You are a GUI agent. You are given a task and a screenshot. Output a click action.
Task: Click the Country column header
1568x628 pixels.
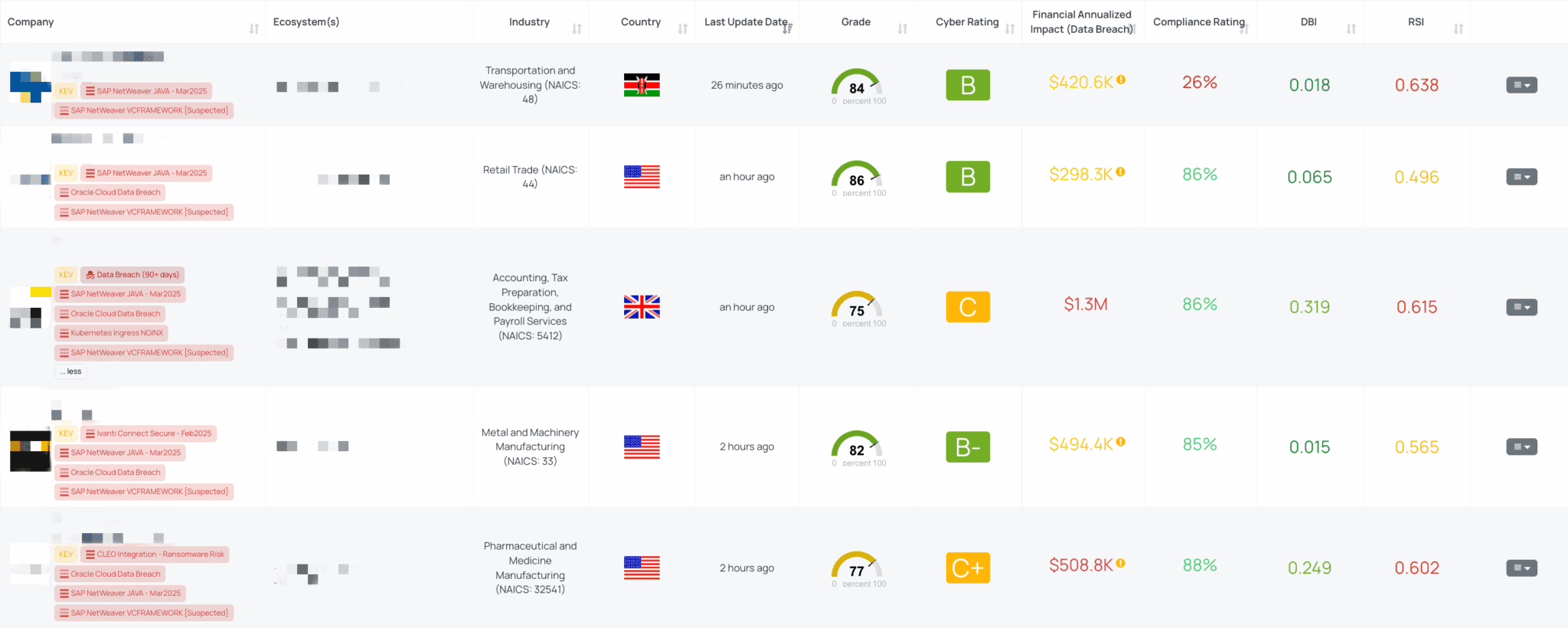(641, 22)
